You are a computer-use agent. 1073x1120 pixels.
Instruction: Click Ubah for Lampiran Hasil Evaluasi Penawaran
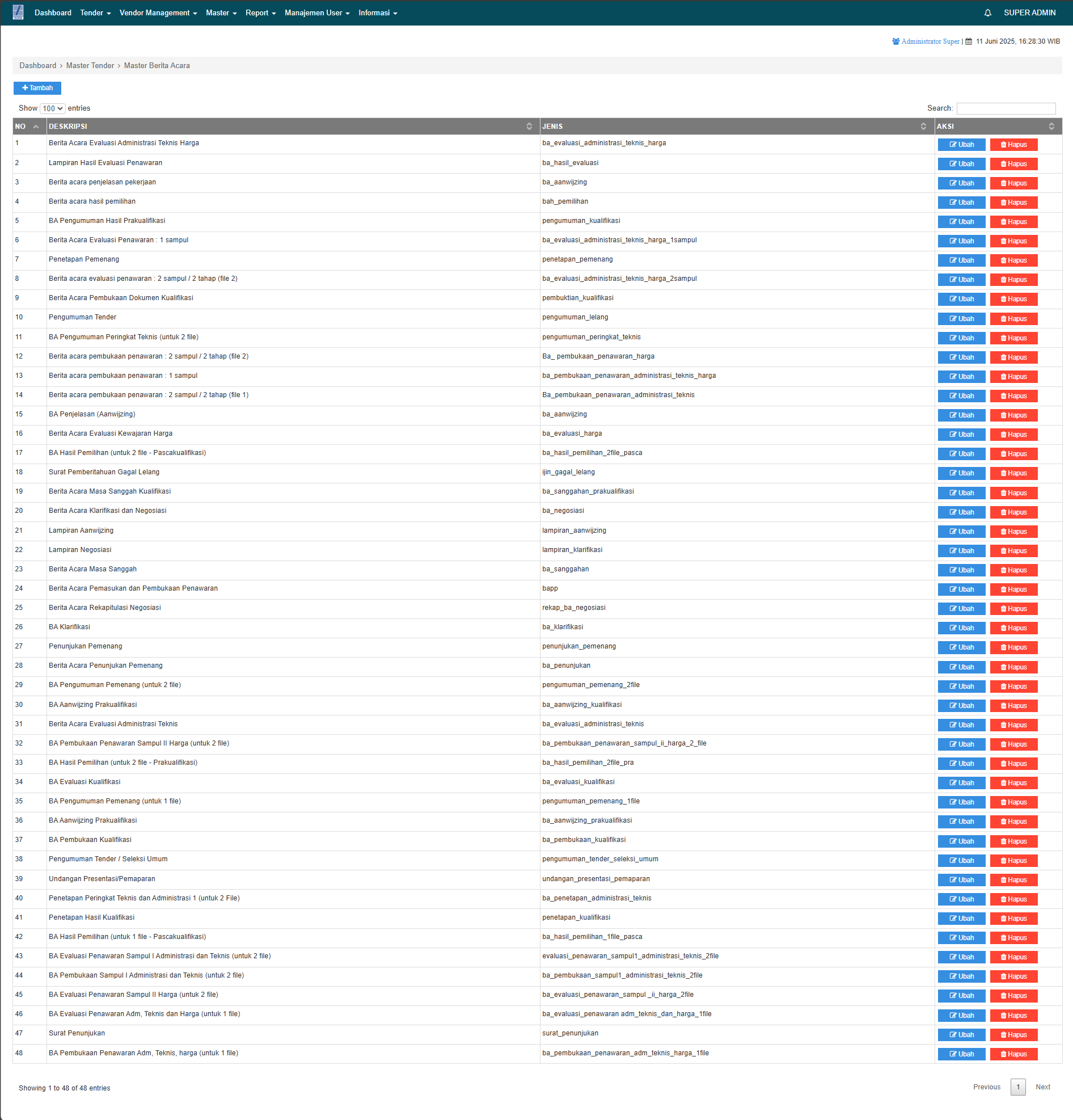click(961, 164)
